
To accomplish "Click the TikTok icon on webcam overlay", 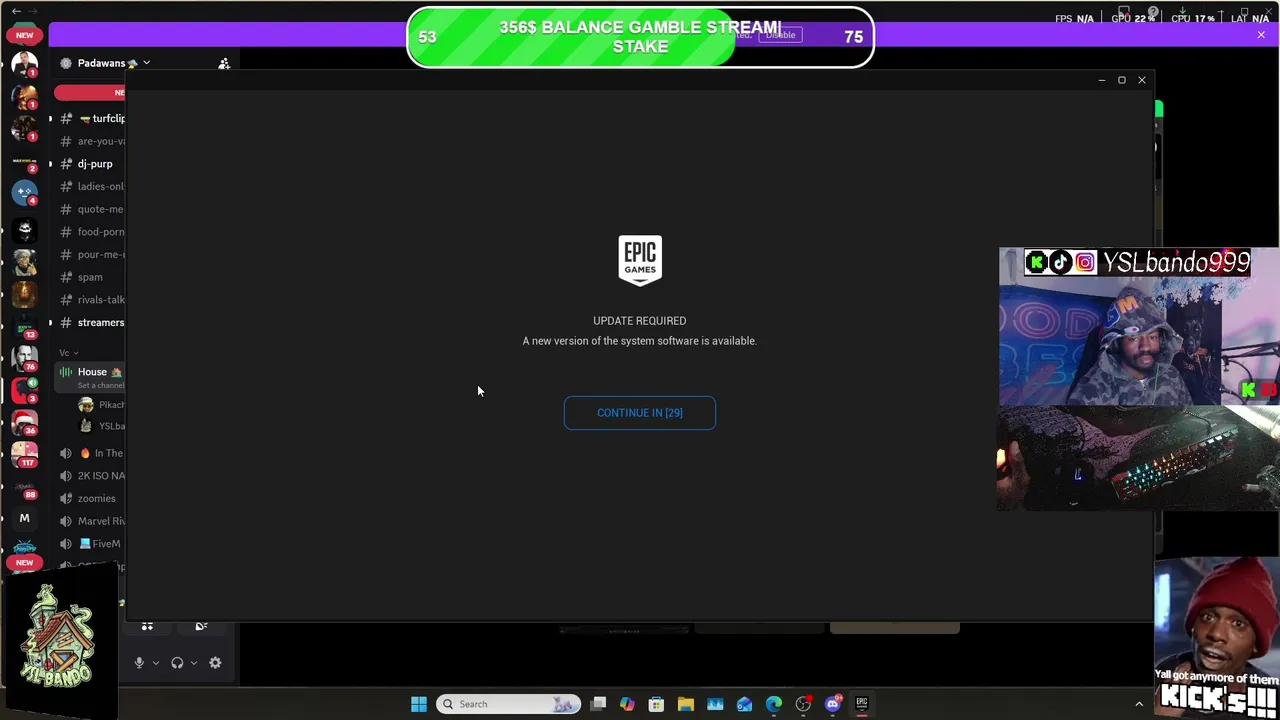I will point(1060,263).
